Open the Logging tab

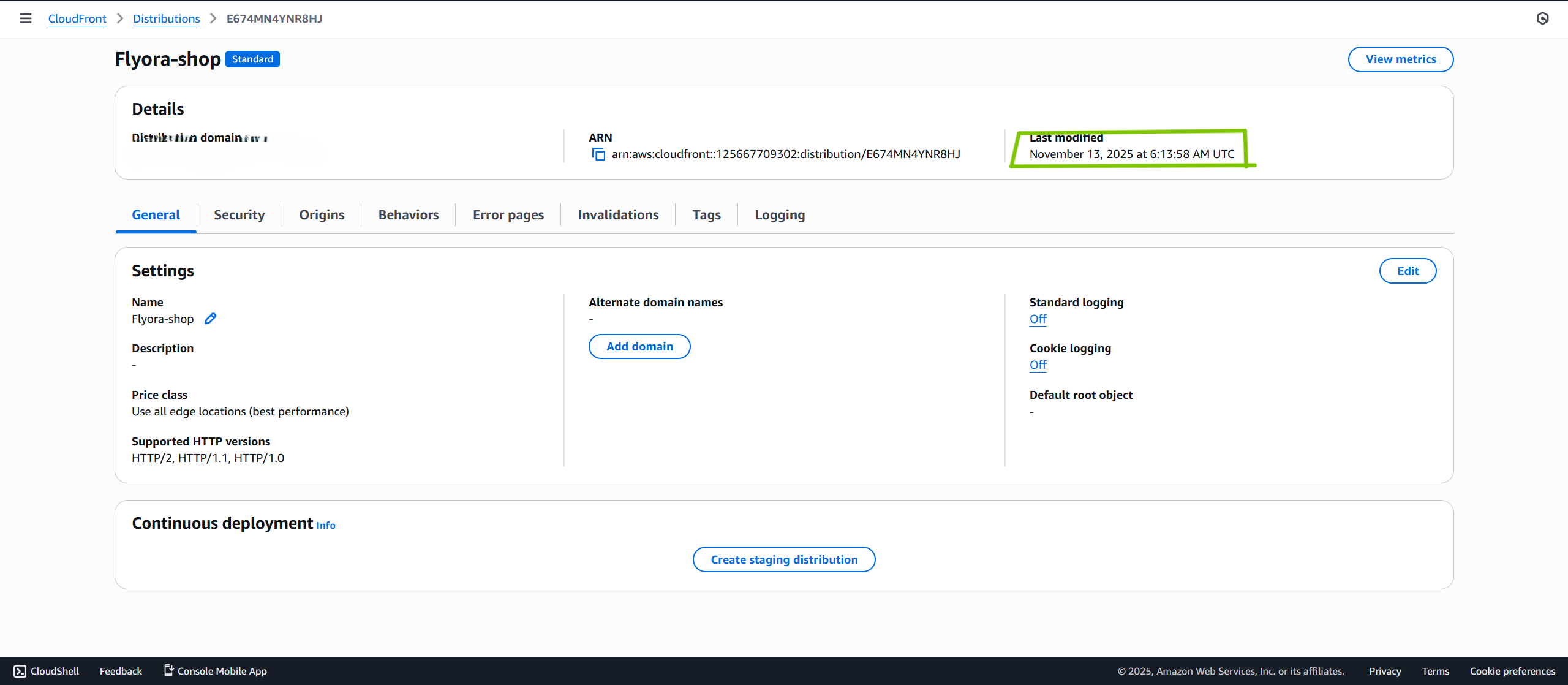(x=780, y=214)
